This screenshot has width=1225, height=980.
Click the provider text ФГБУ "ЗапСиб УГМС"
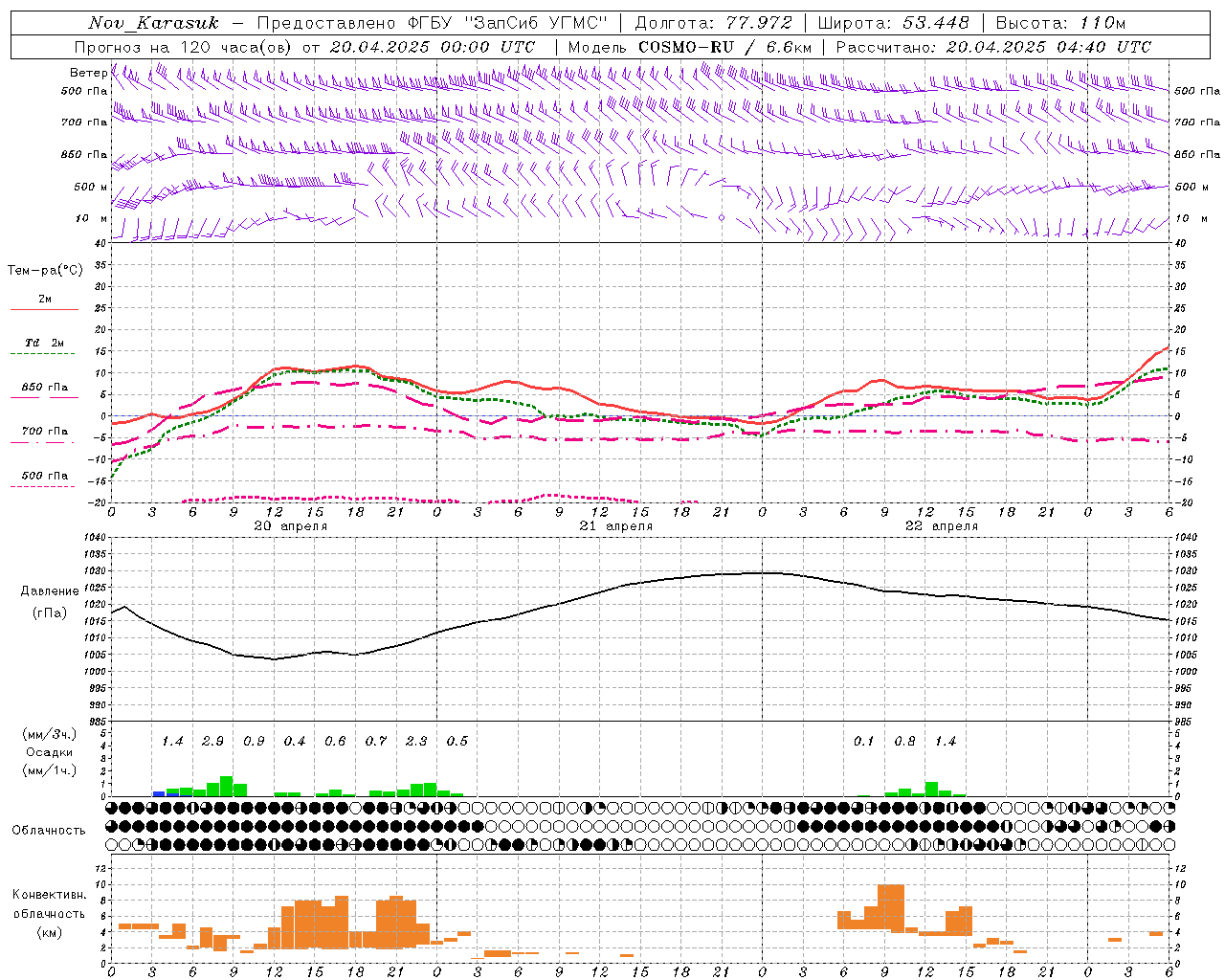click(x=508, y=23)
